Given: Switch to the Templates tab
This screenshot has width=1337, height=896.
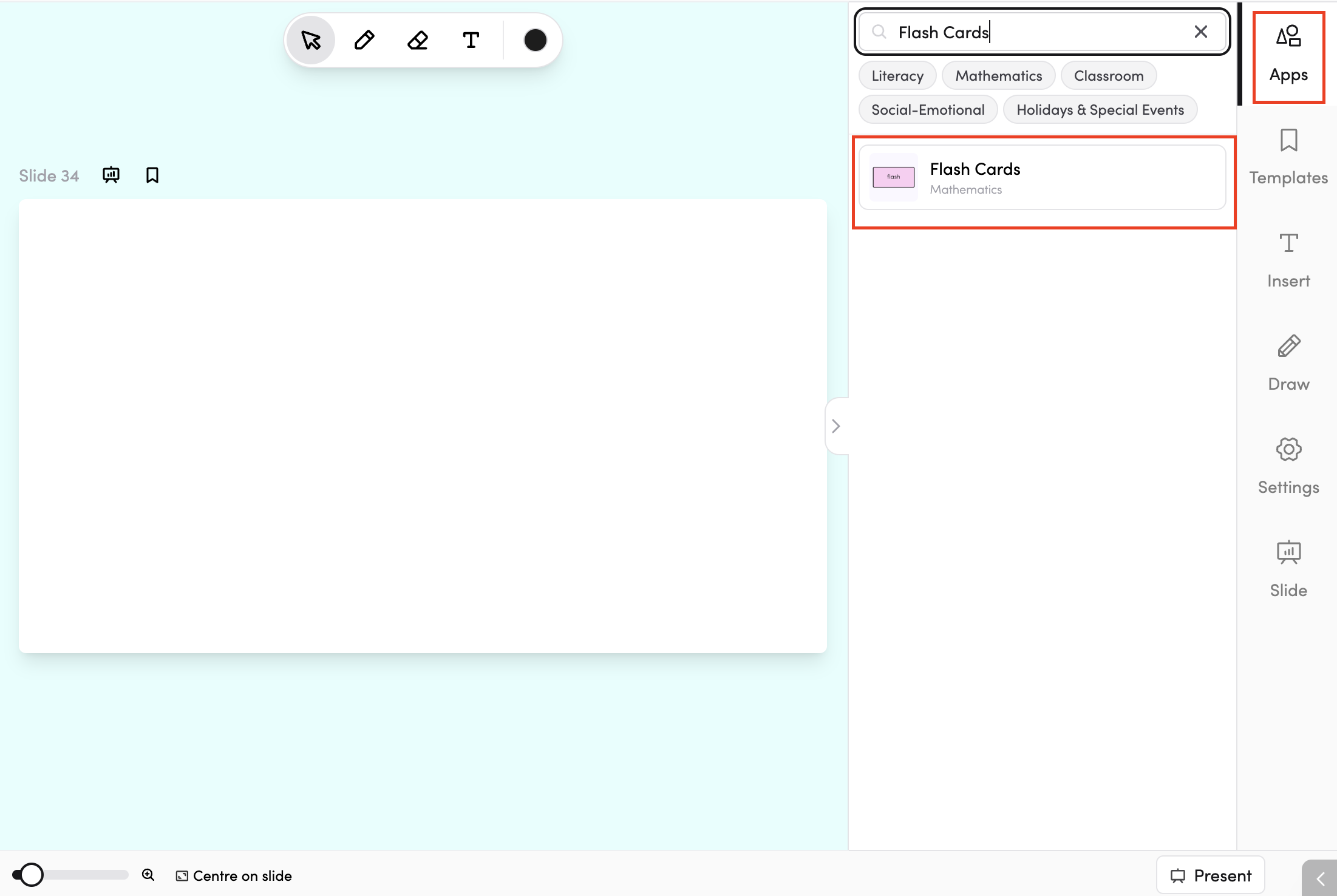Looking at the screenshot, I should pos(1288,157).
